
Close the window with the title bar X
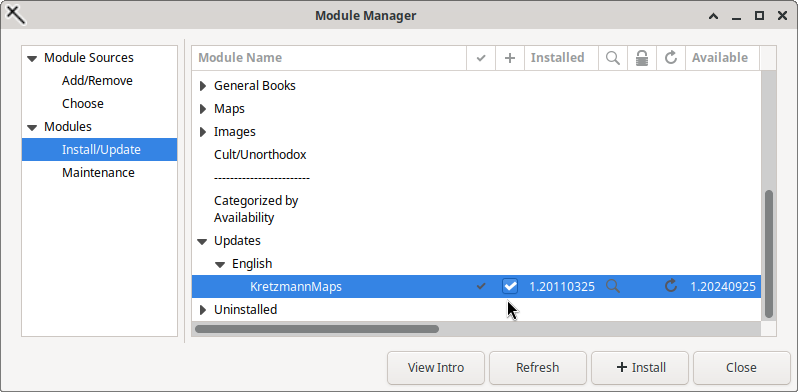point(782,16)
